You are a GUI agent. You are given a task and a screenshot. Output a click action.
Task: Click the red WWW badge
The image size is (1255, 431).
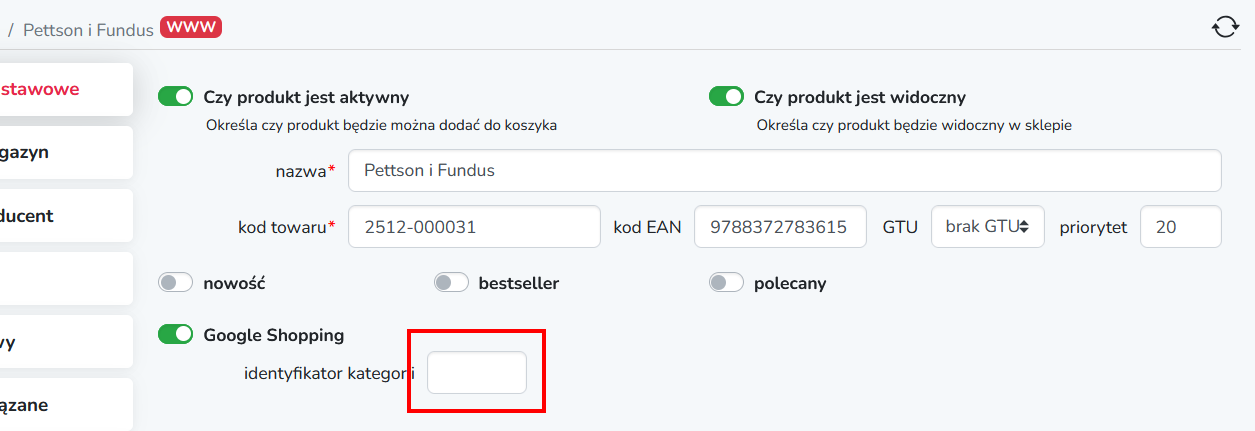click(x=190, y=28)
